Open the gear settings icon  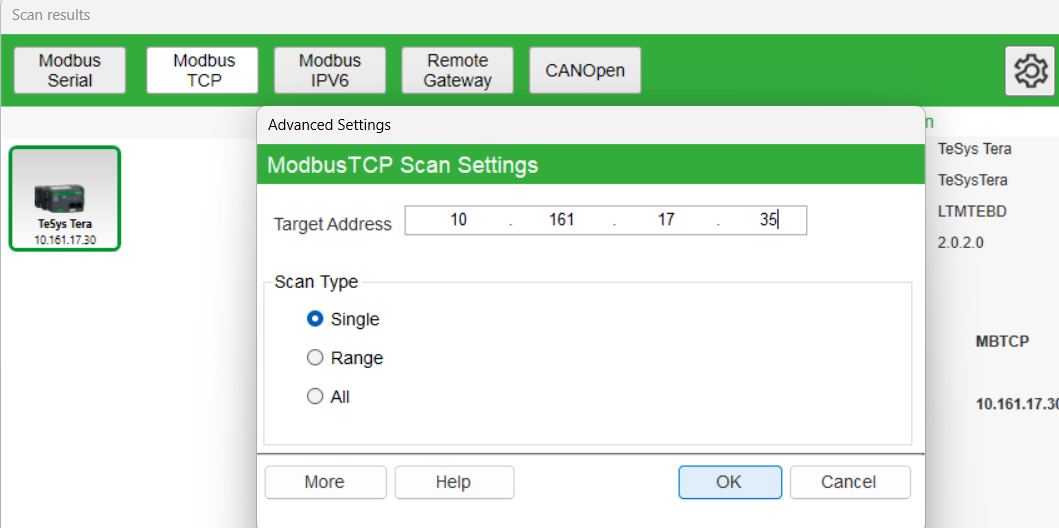pos(1029,71)
